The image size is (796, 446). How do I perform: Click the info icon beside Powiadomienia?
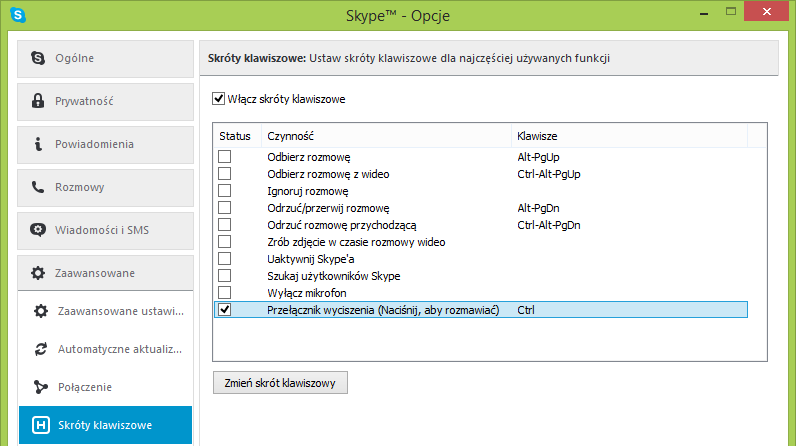(x=38, y=144)
